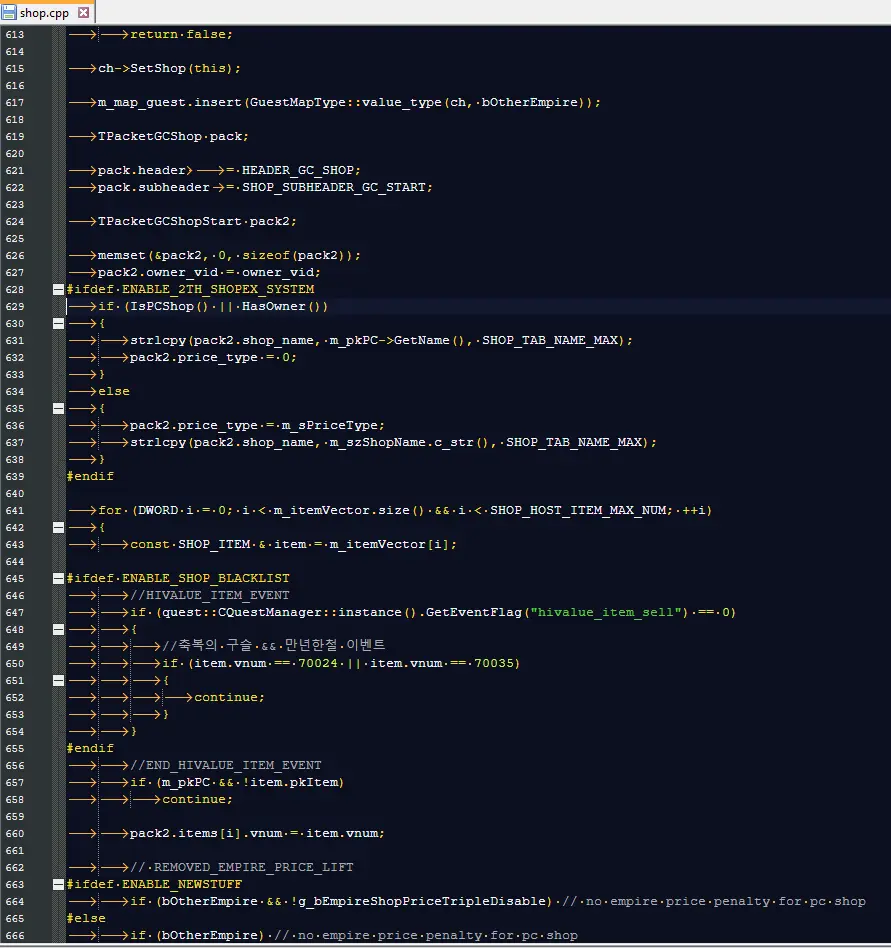This screenshot has width=891, height=948.
Task: Collapse the #ifdef ENABLE_NEWSTUFF block
Action: point(59,885)
